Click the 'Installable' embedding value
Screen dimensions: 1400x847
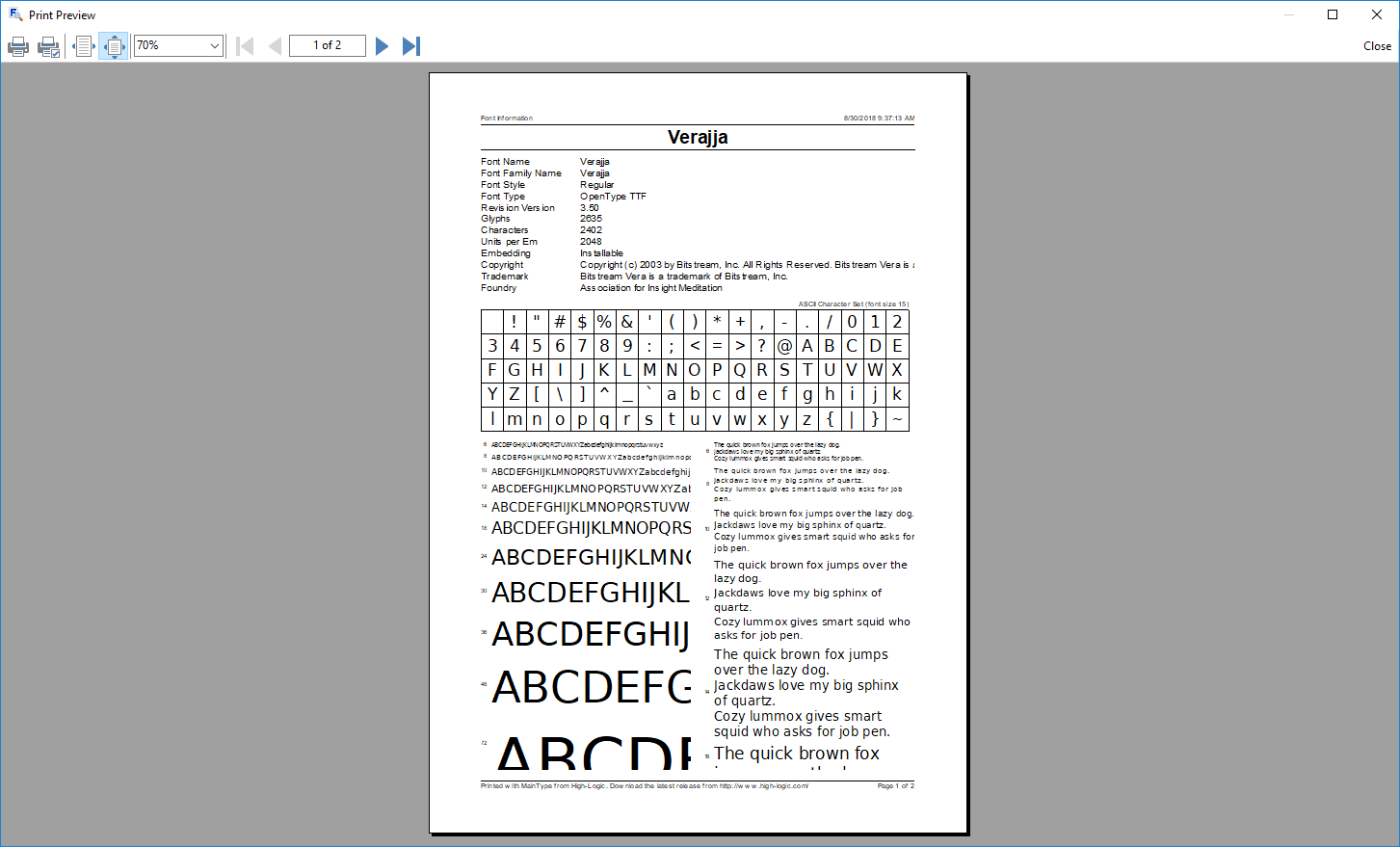tap(601, 253)
